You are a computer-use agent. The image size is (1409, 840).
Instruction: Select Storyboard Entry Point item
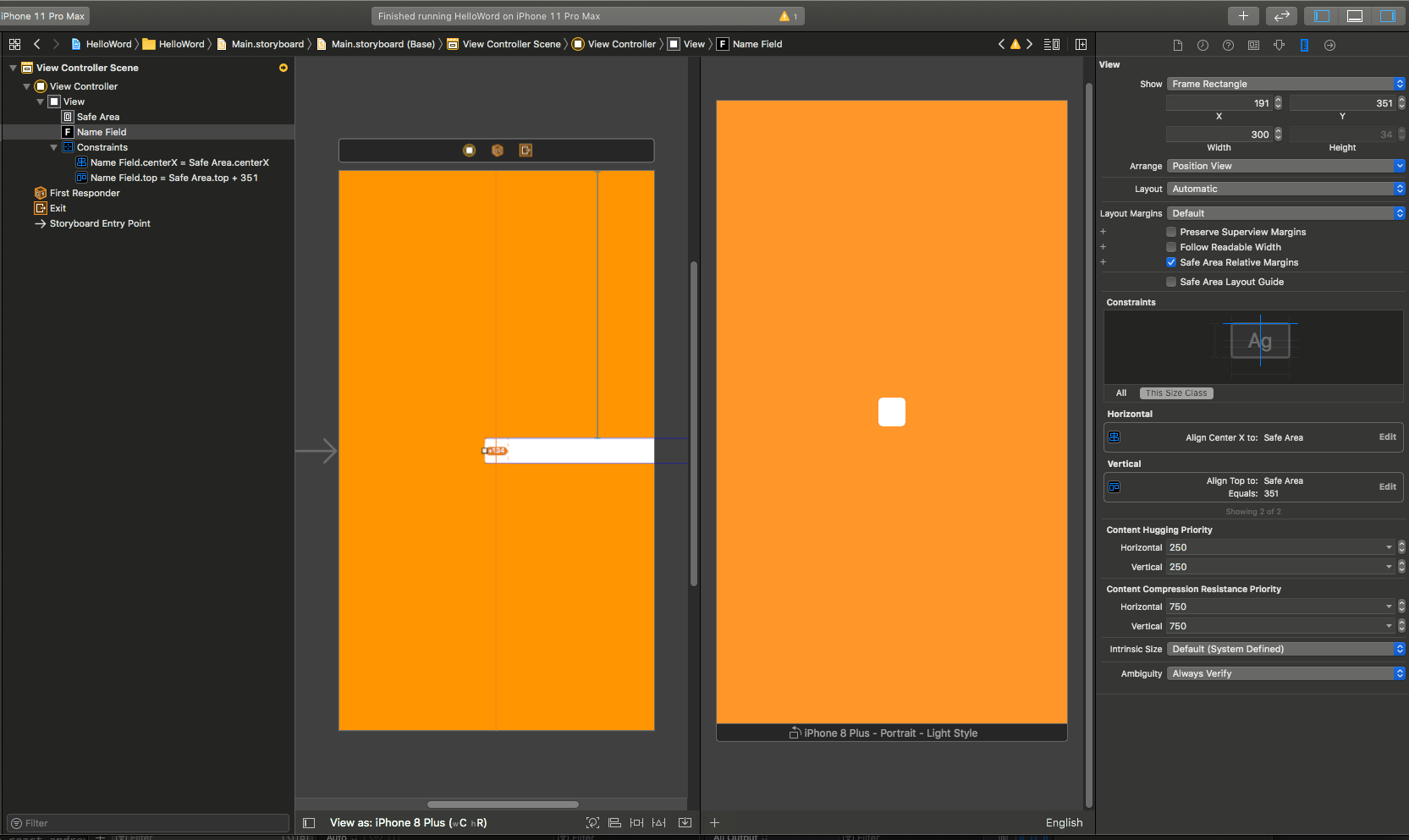pos(149,223)
